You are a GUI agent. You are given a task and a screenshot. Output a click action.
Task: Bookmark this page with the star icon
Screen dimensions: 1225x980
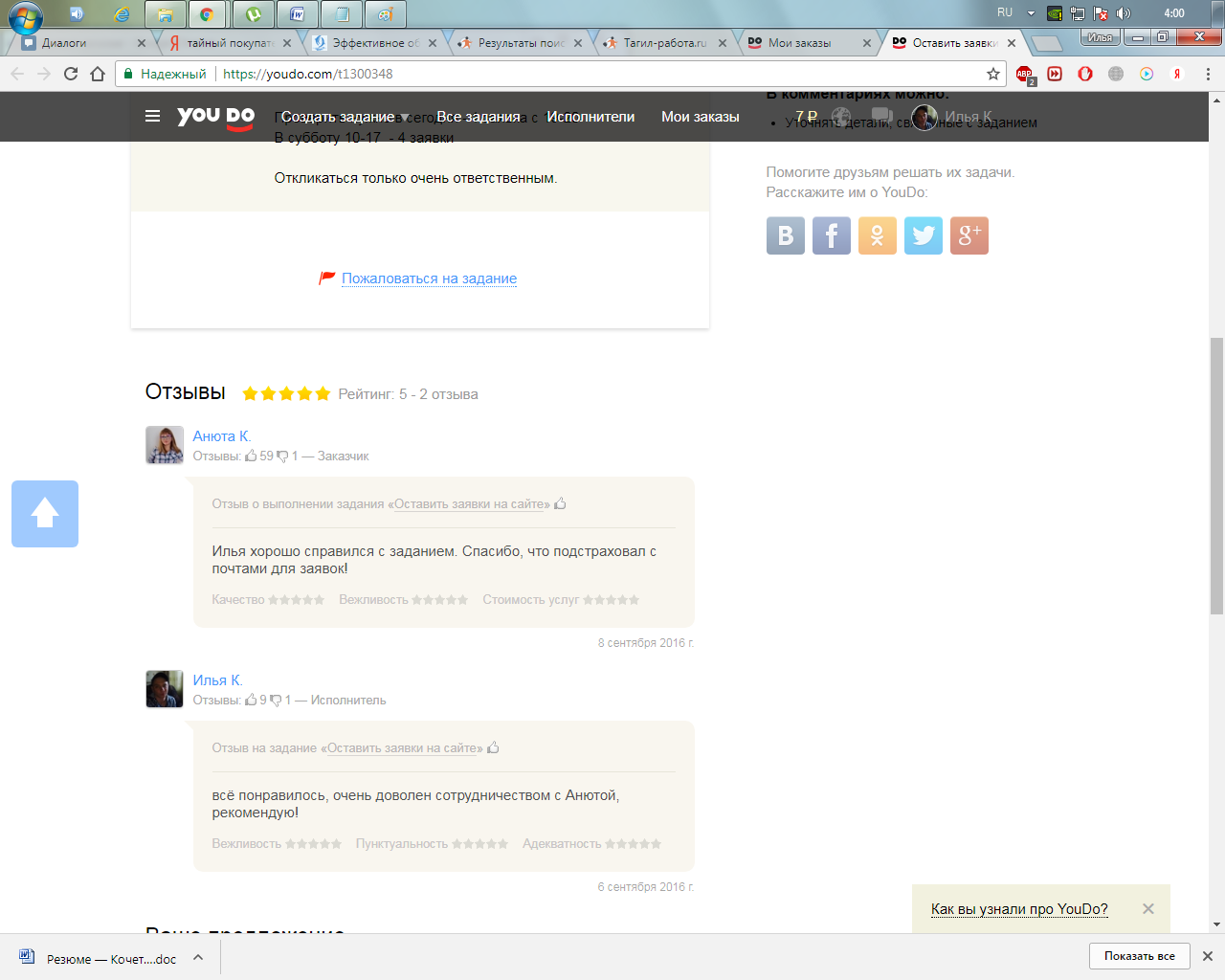coord(993,74)
